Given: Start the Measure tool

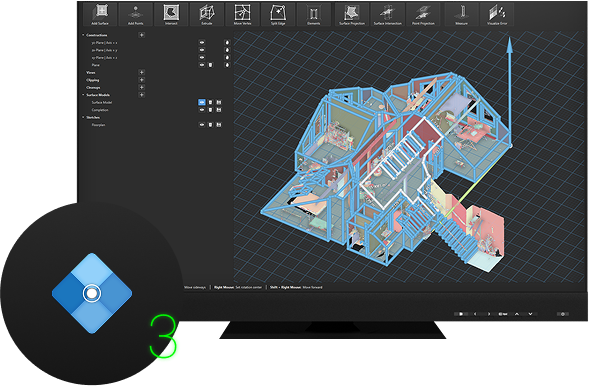Looking at the screenshot, I should 461,15.
